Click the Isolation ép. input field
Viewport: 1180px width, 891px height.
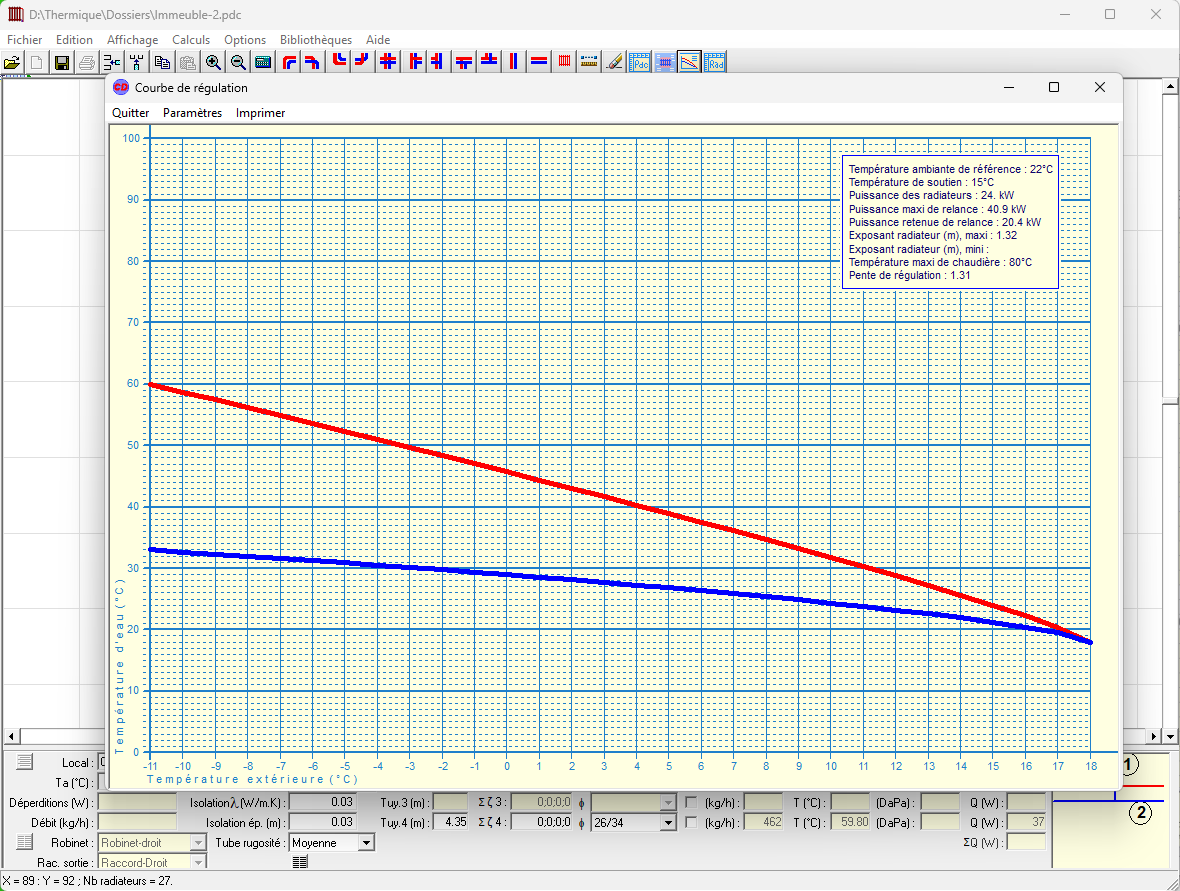click(x=322, y=822)
